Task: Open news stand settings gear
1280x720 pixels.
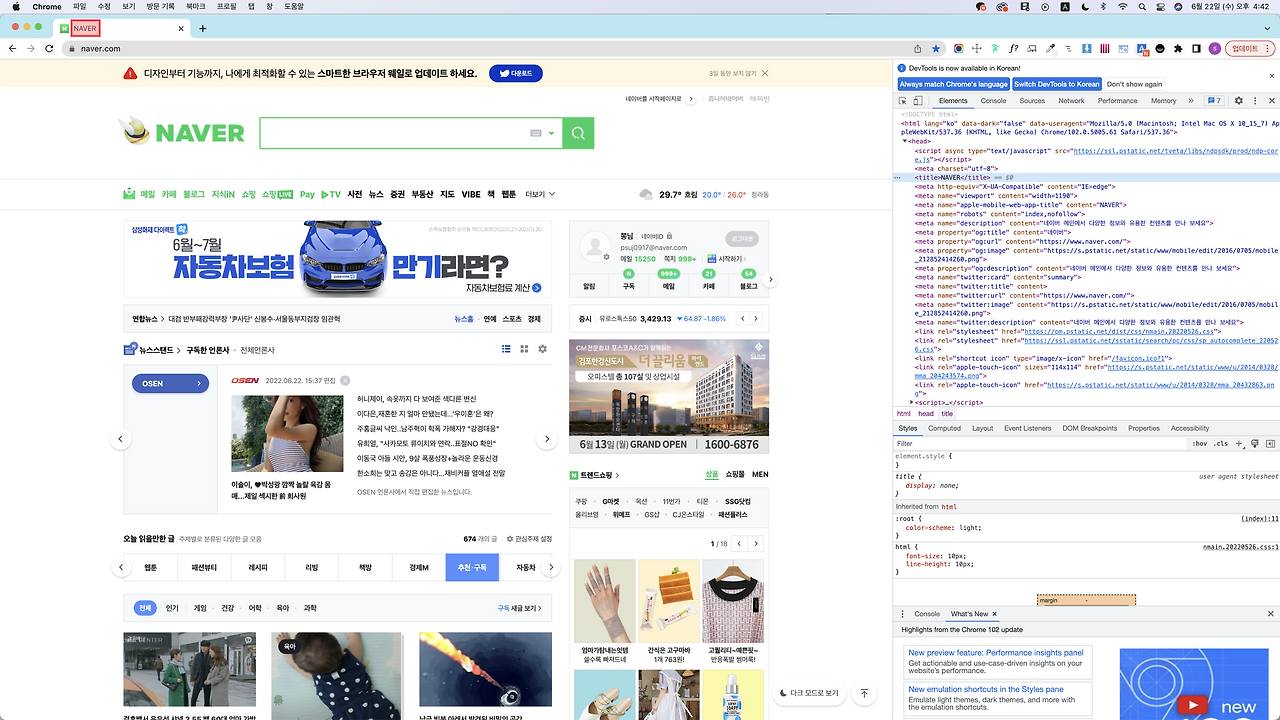Action: coord(543,349)
